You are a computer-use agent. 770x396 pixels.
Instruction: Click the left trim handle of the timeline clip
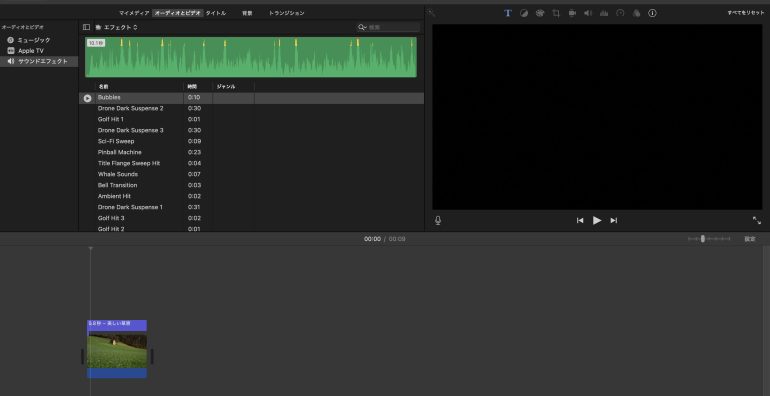coord(83,357)
